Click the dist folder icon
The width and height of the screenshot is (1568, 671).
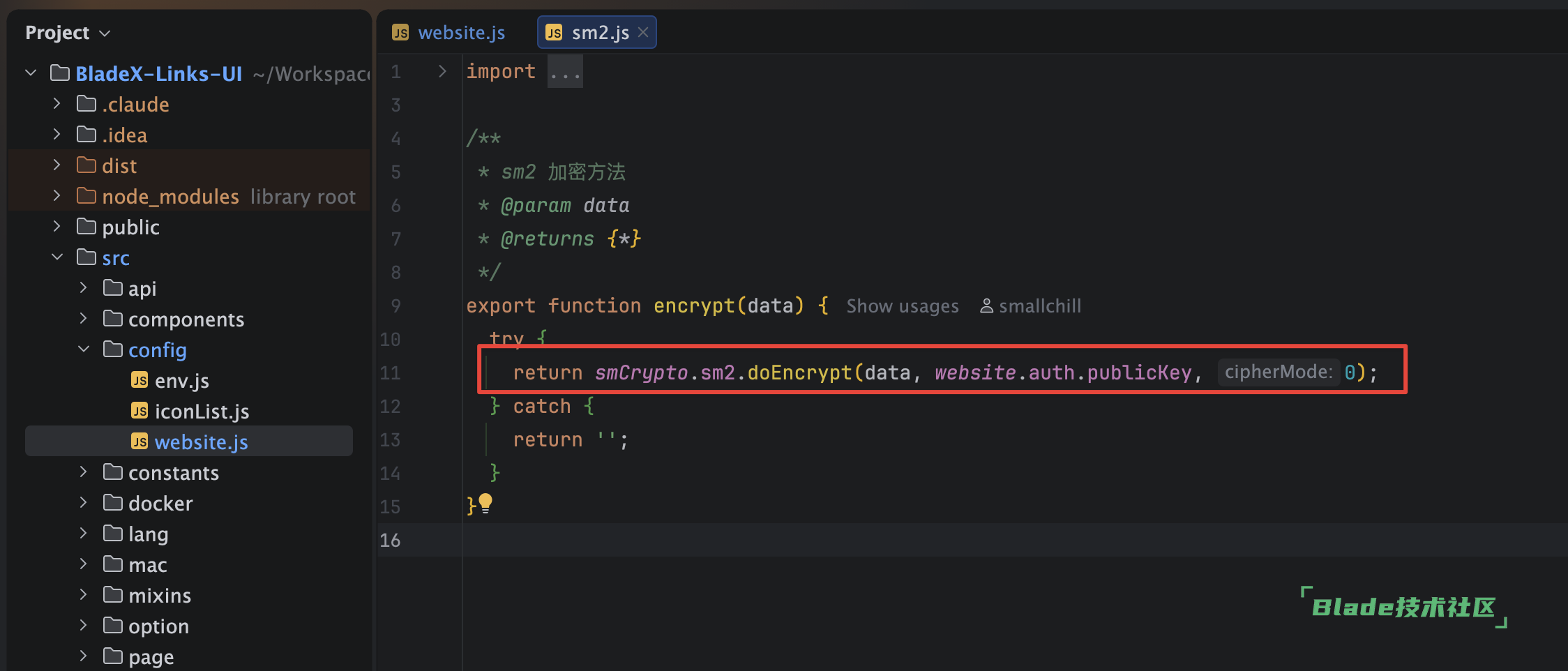click(x=86, y=165)
